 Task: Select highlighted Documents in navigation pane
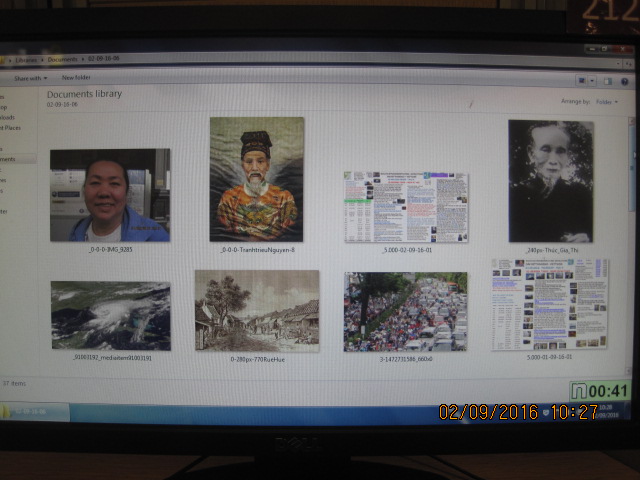tap(16, 159)
